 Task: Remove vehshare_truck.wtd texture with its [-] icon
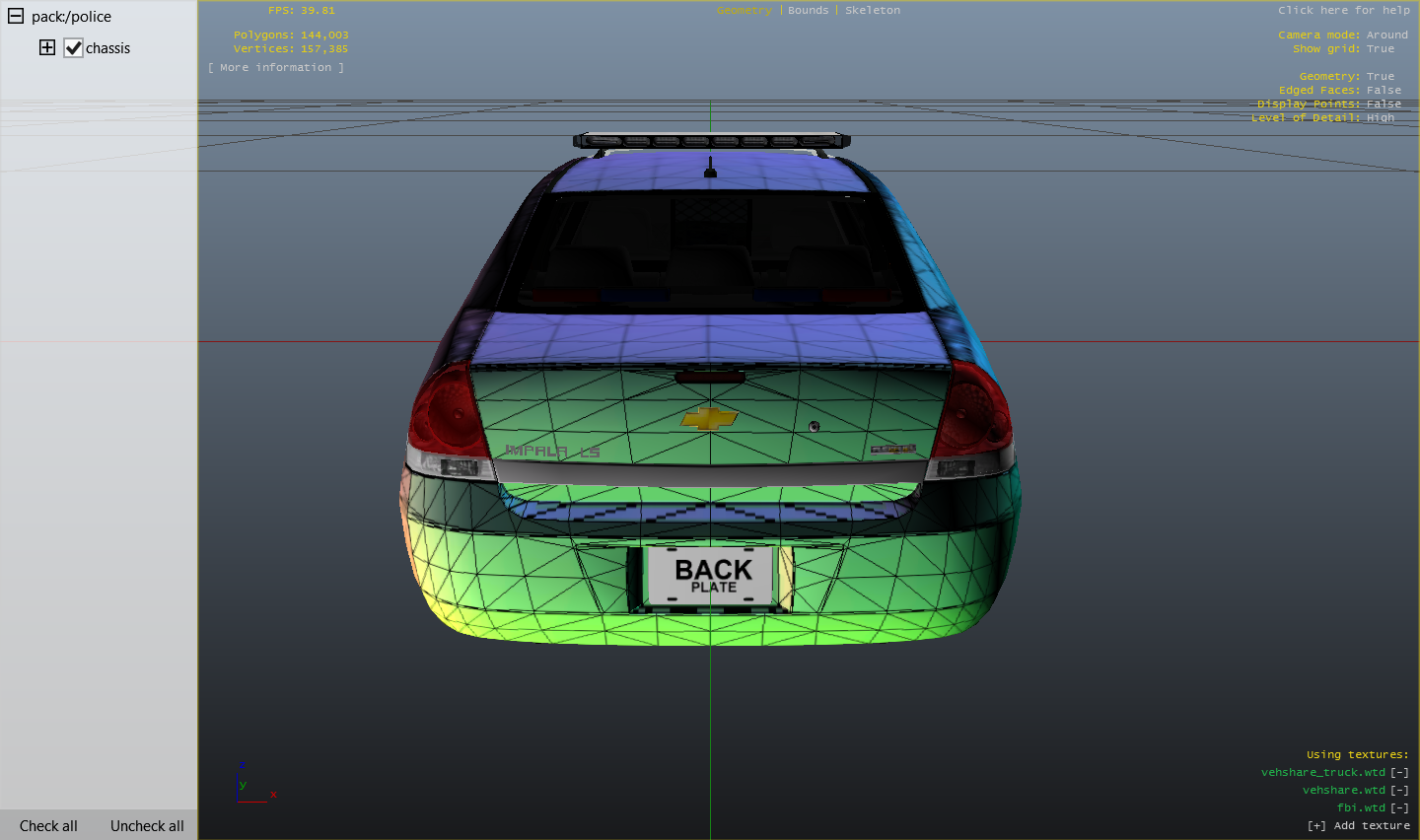[x=1399, y=773]
